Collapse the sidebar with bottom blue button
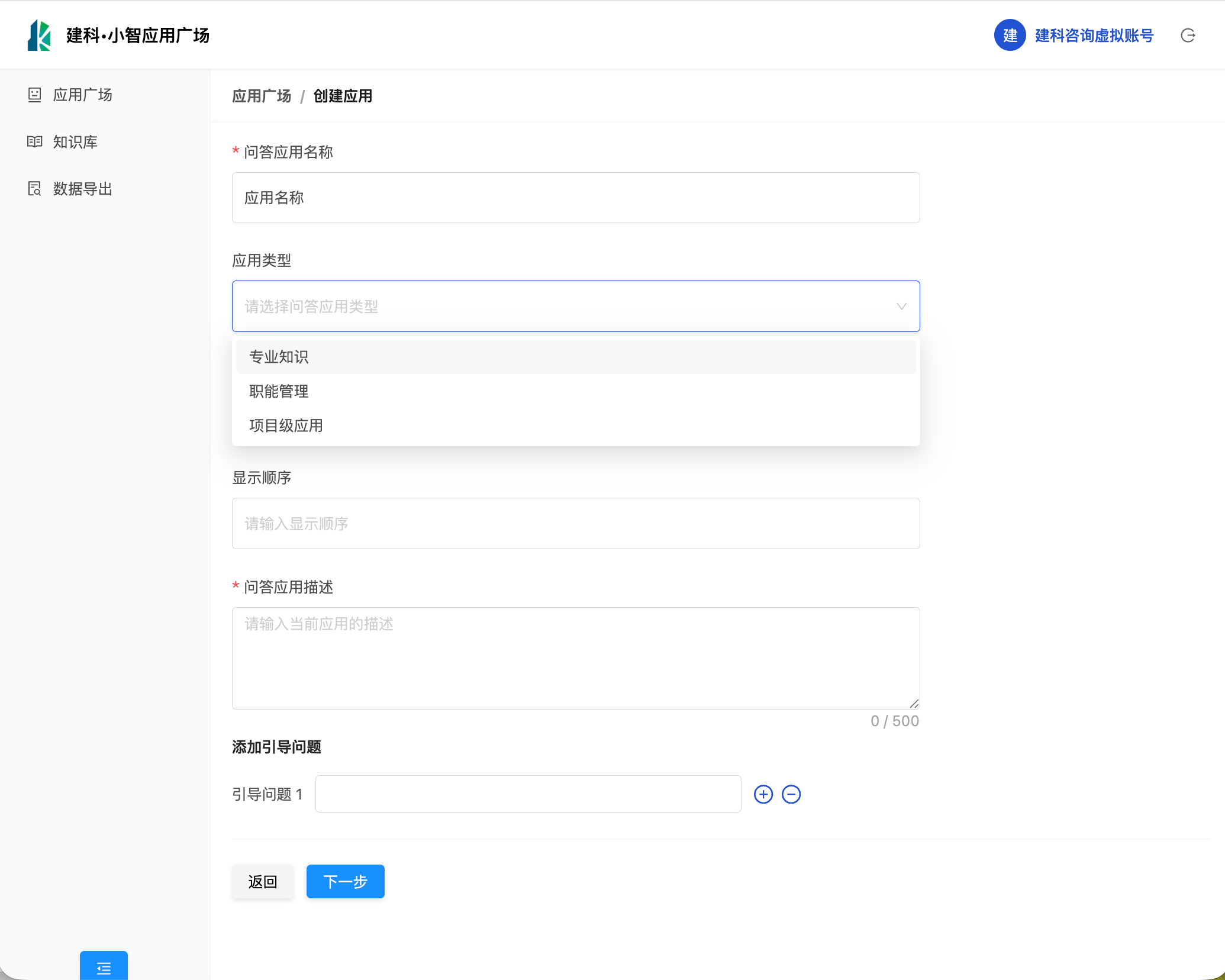 click(x=104, y=967)
